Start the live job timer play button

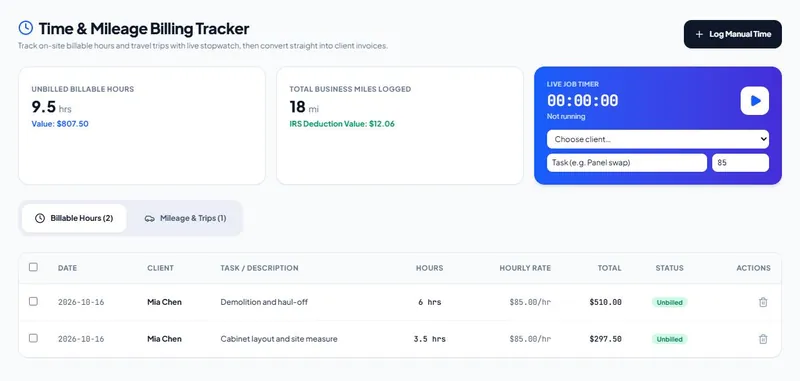(x=755, y=101)
